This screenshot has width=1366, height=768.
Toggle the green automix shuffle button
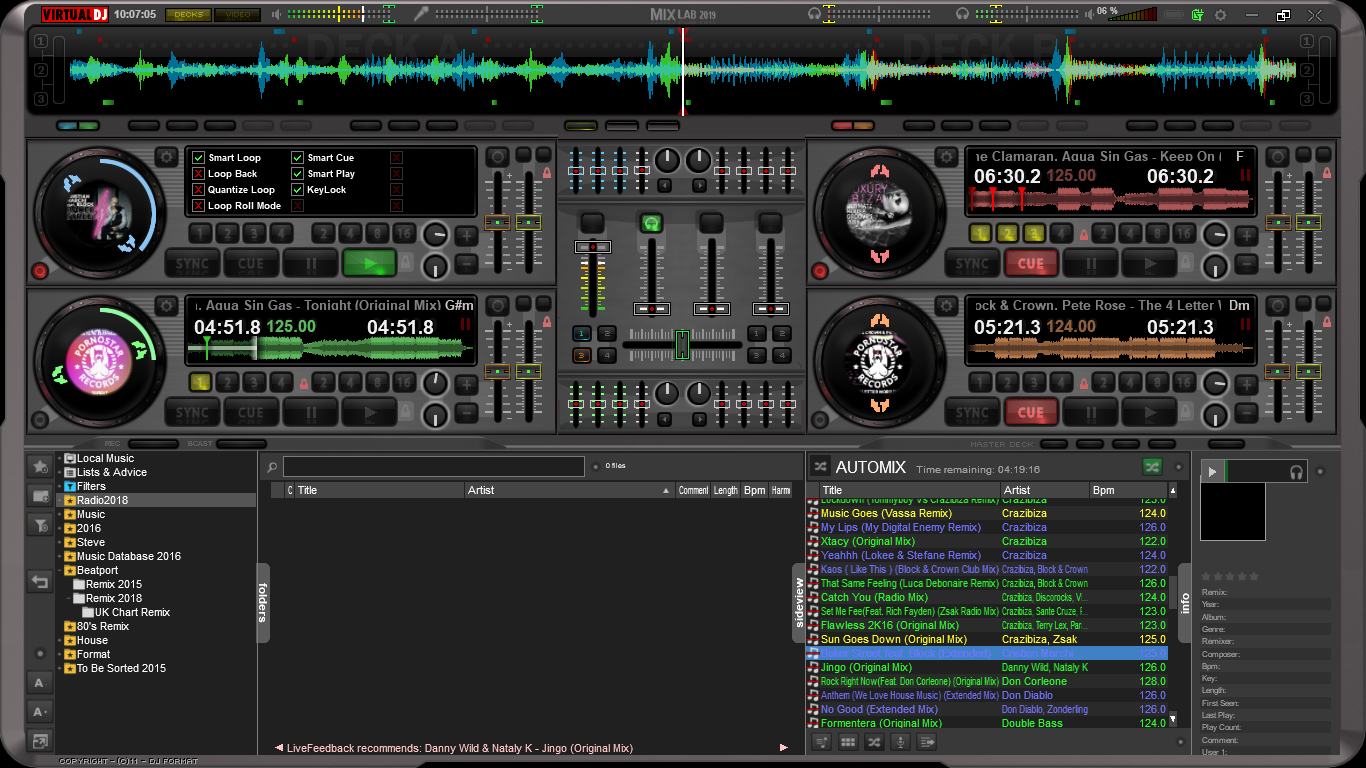point(1153,467)
